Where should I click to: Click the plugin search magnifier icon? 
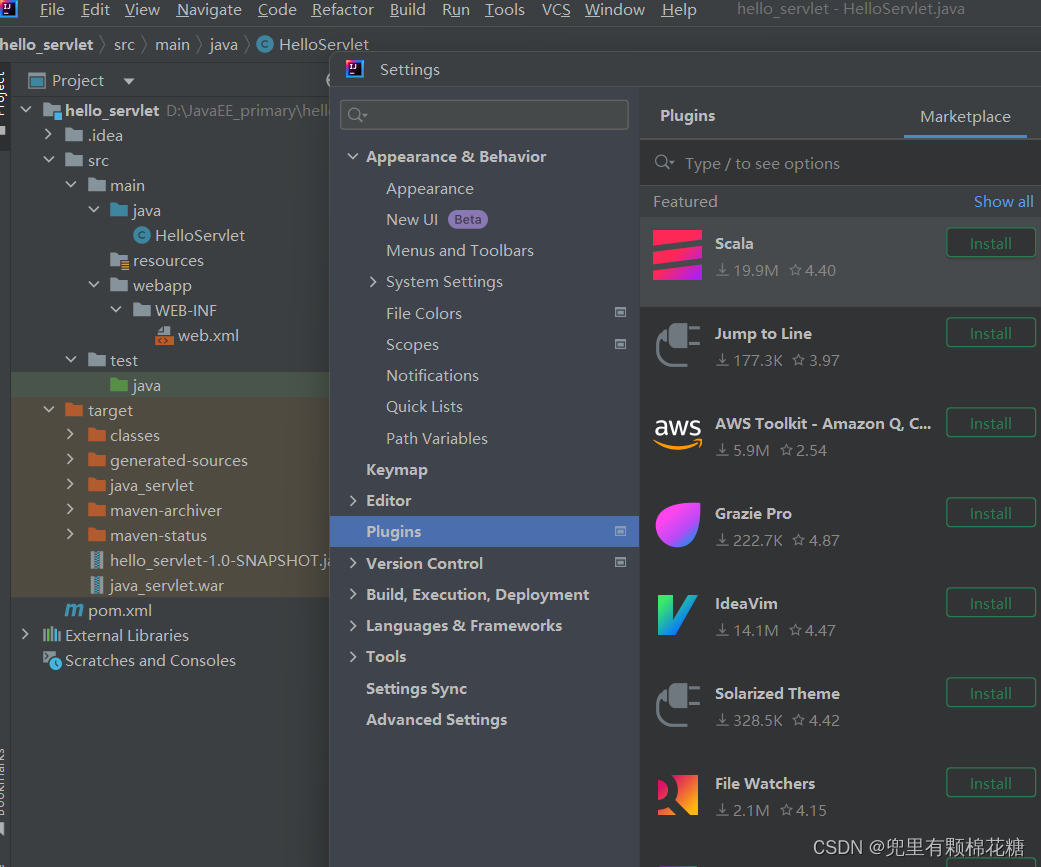(x=664, y=163)
